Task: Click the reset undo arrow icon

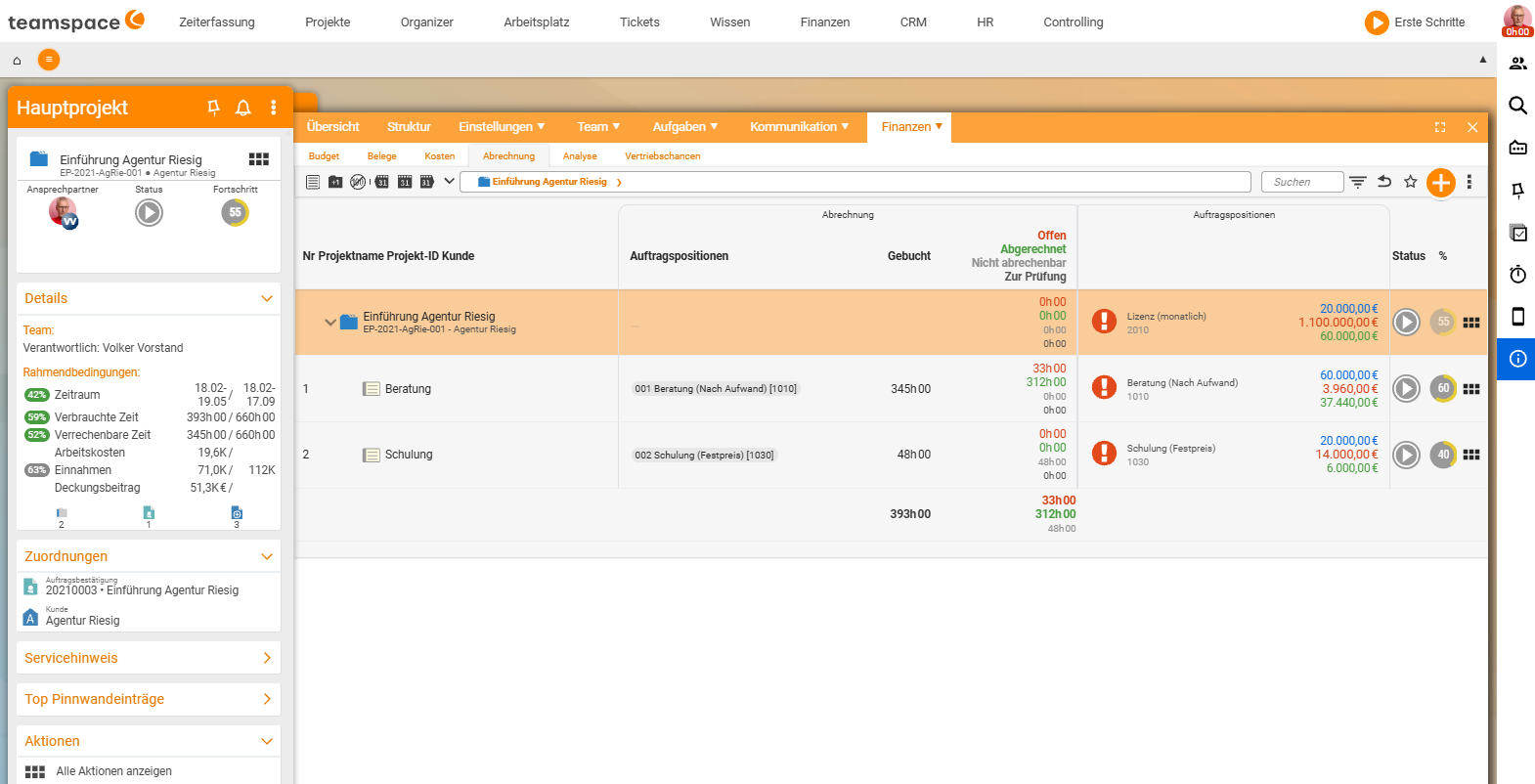Action: tap(1384, 182)
